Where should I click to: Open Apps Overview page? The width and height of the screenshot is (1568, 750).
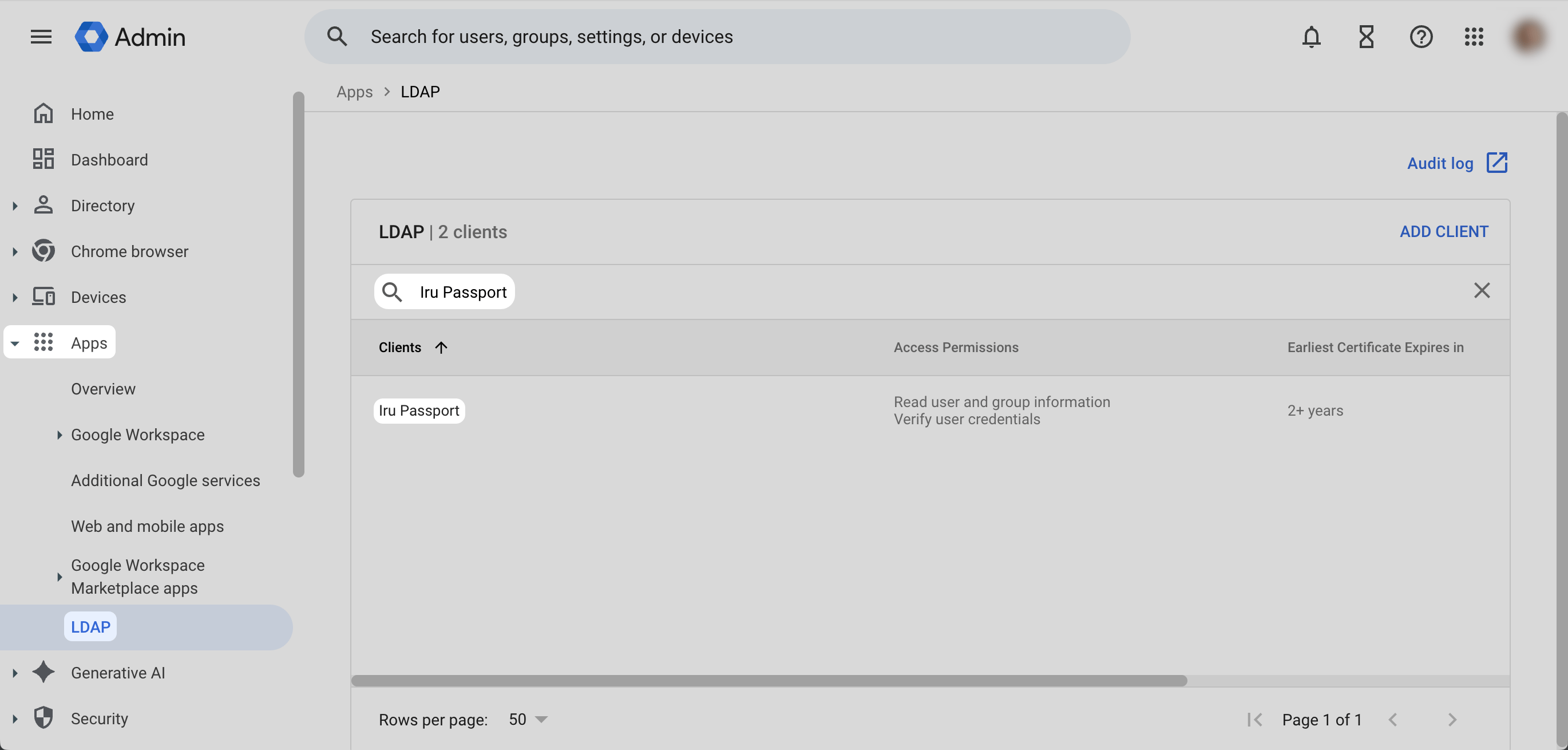[103, 388]
